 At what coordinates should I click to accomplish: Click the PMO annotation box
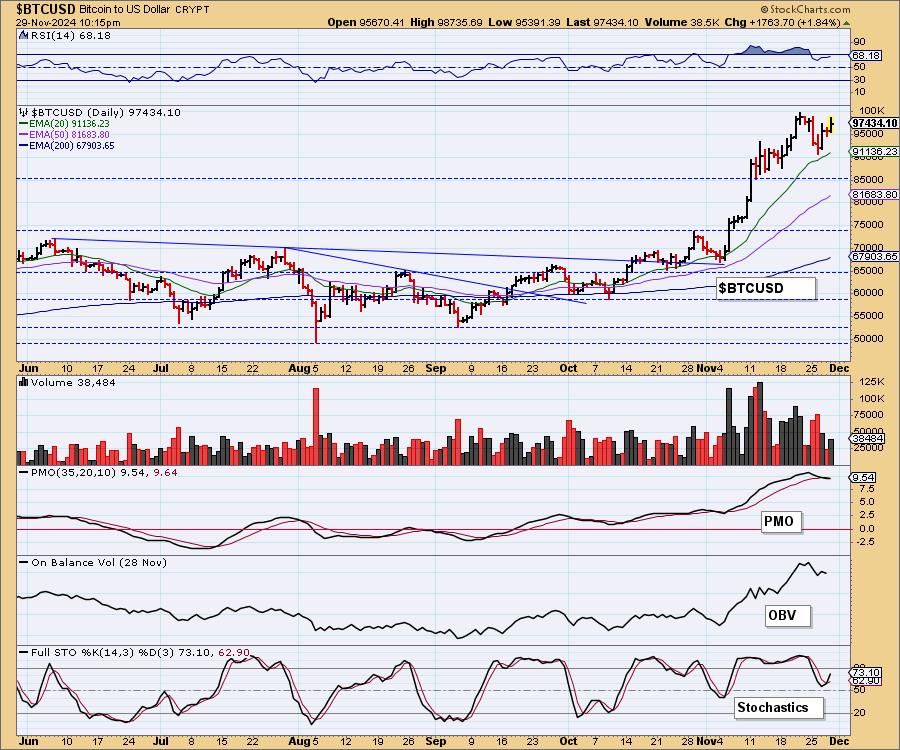click(780, 521)
